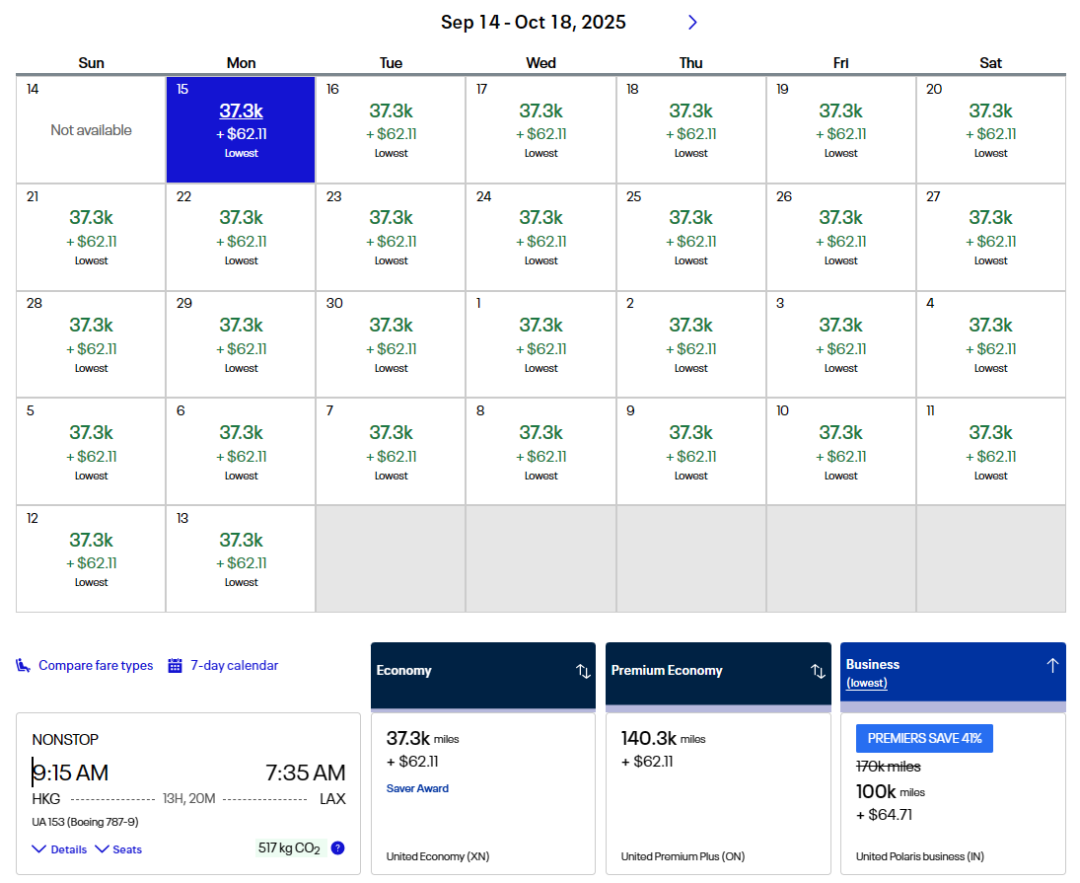Click the calendar icon beside 7-day calendar
Image resolution: width=1080 pixels, height=883 pixels.
175,666
